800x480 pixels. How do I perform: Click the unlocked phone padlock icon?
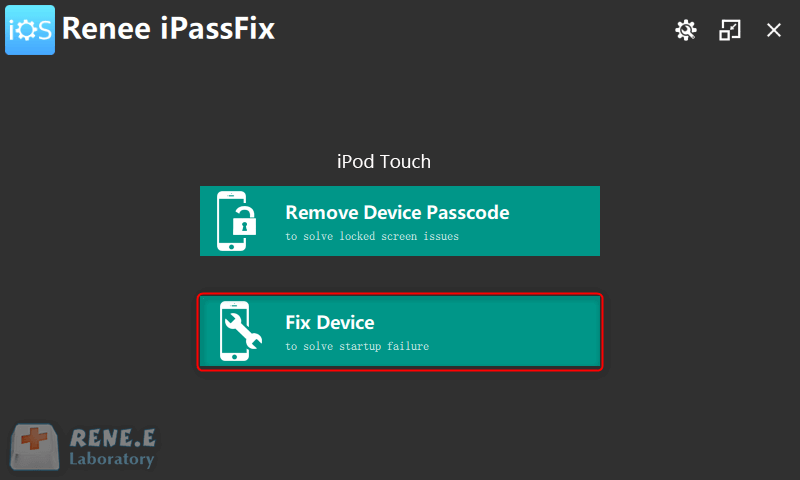pyautogui.click(x=237, y=221)
